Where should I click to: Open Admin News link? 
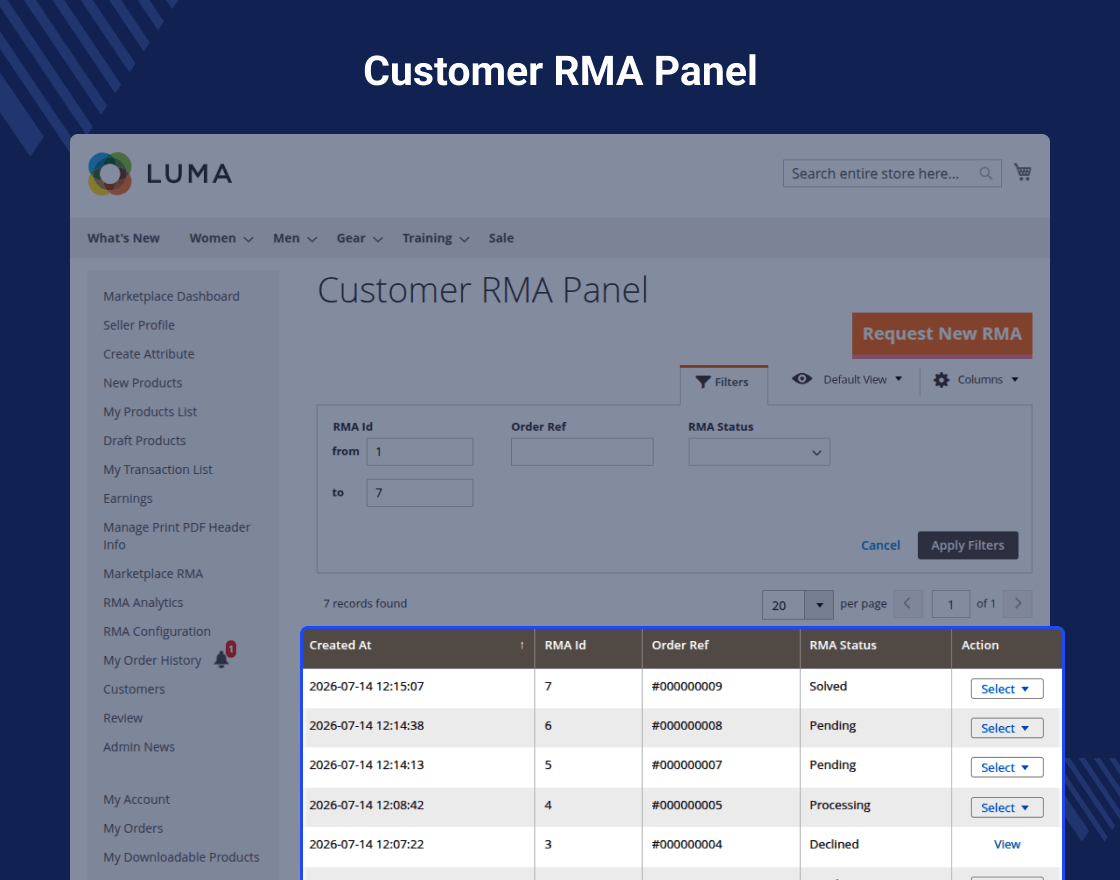coord(139,747)
